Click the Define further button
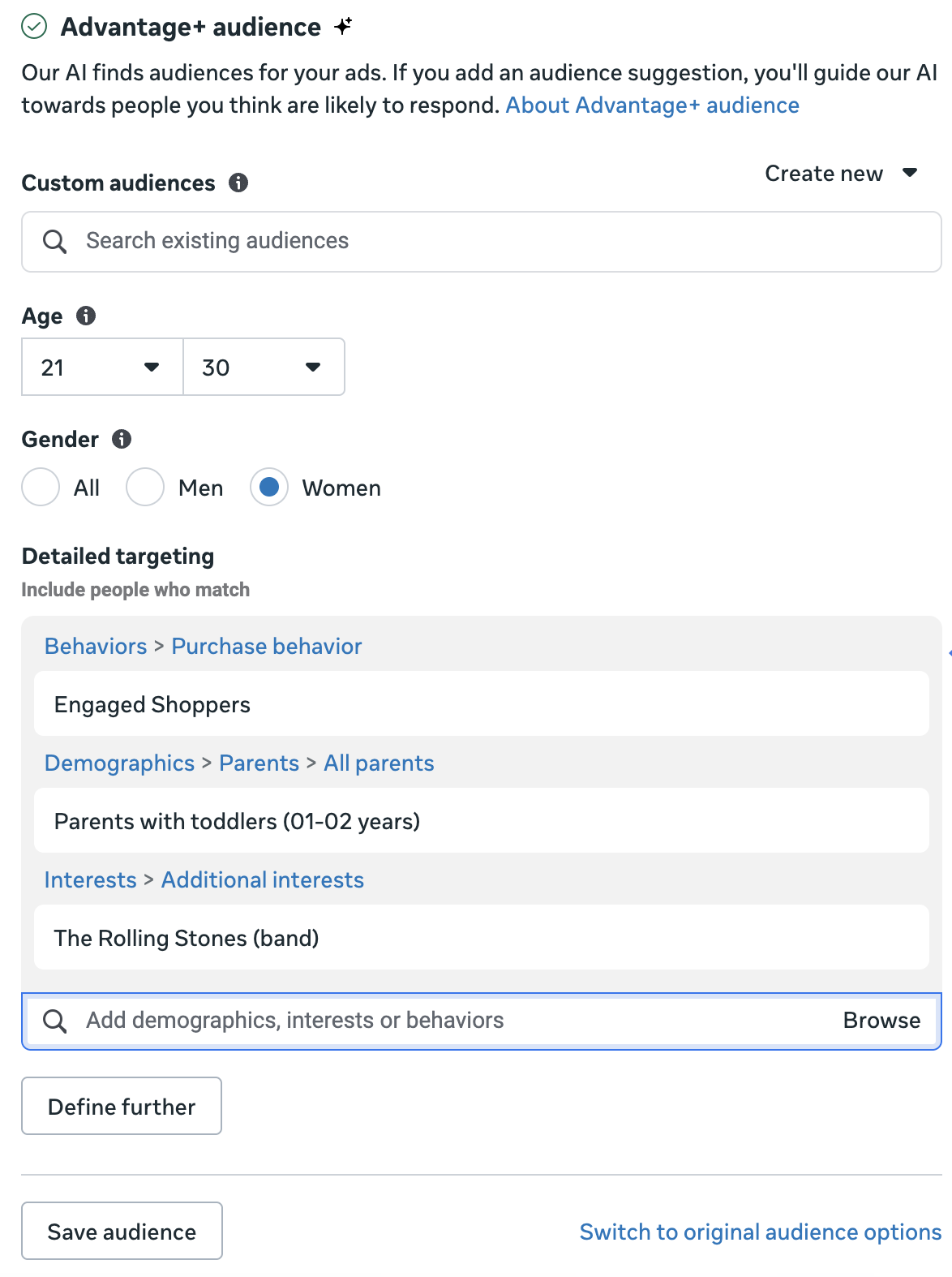 point(122,1107)
